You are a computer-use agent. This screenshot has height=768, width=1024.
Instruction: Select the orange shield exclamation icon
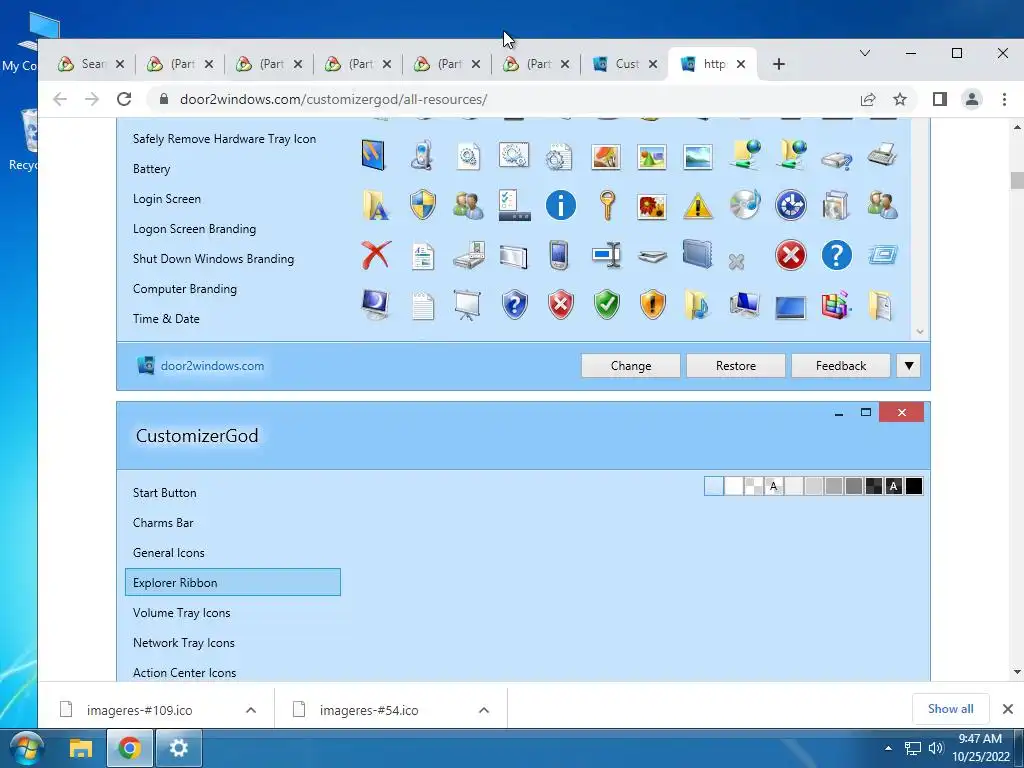pyautogui.click(x=652, y=304)
